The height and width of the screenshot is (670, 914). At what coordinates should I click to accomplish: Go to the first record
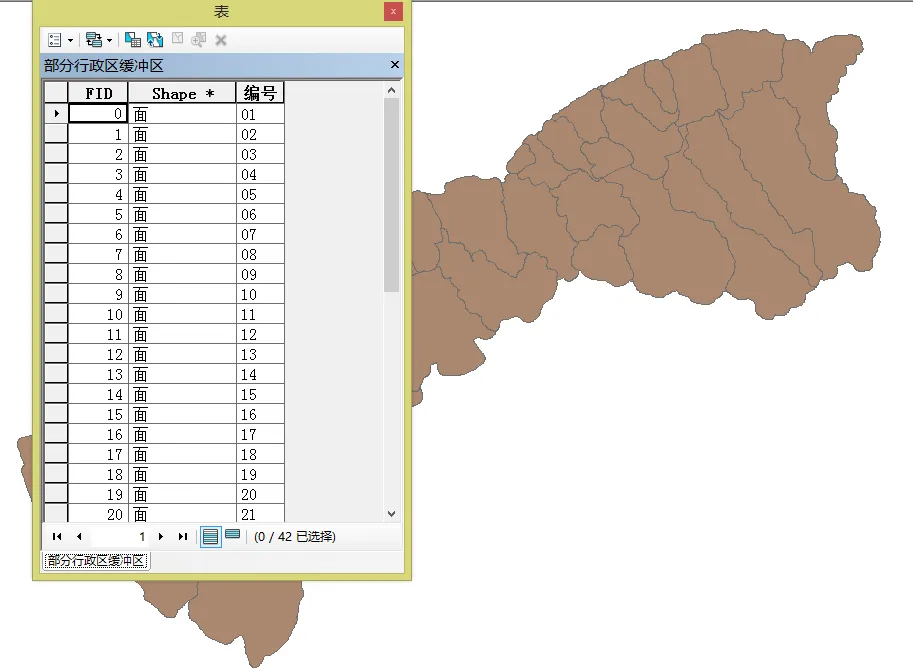click(57, 536)
